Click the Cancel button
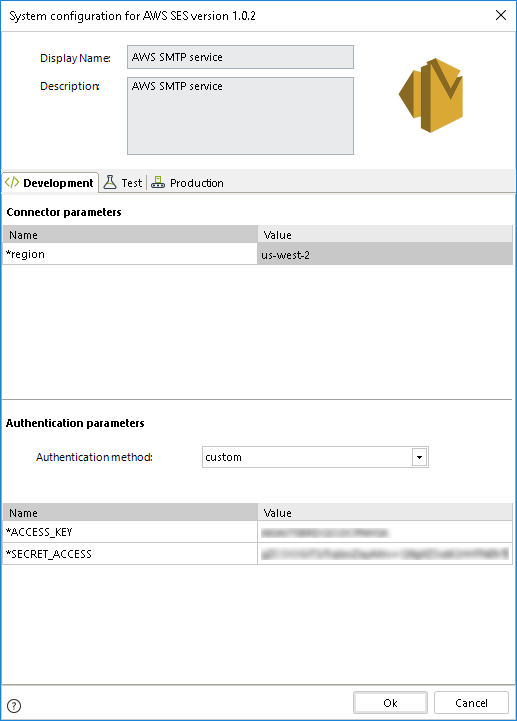 tap(471, 703)
